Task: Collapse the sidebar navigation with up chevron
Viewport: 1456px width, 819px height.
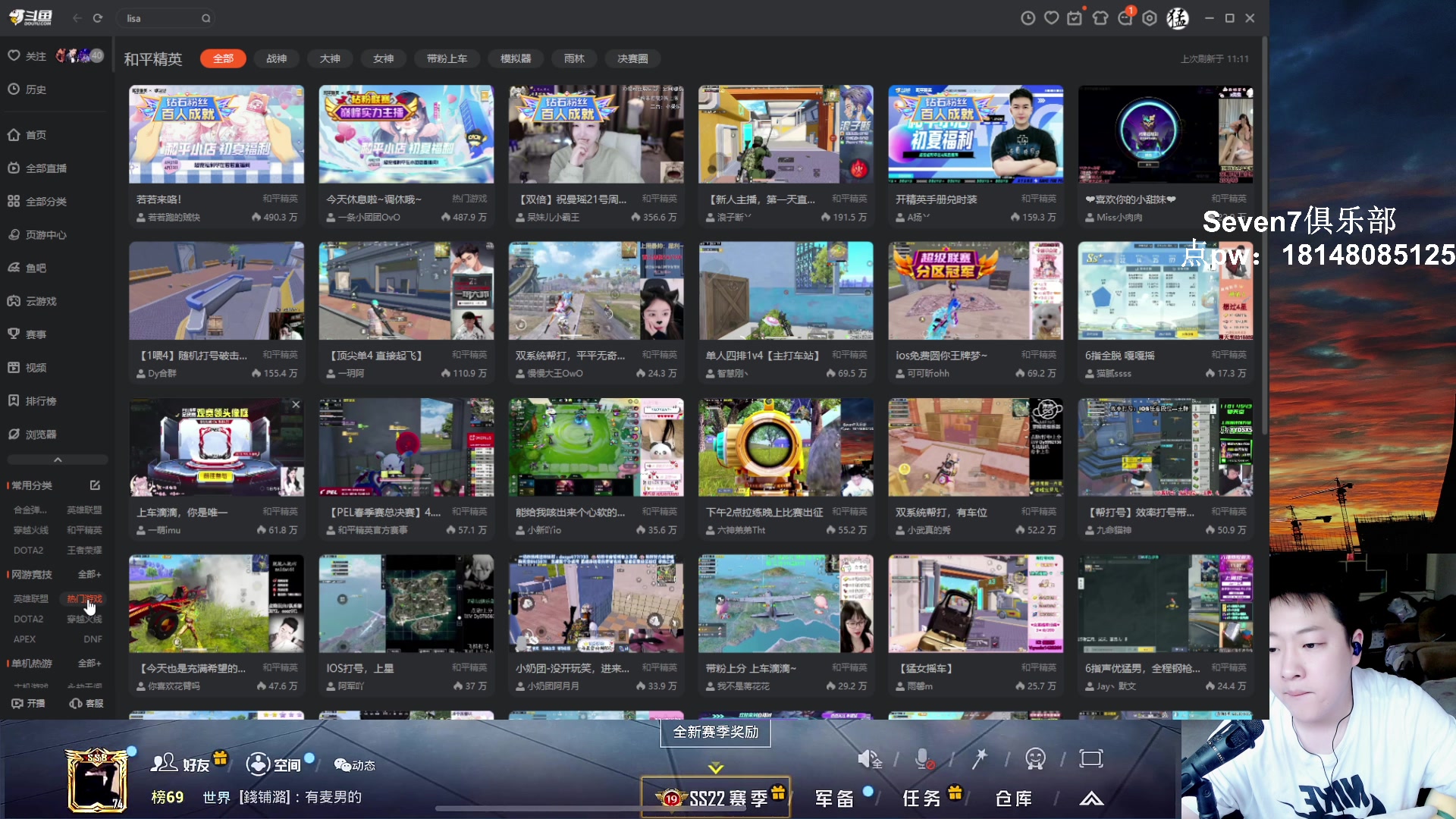Action: click(x=58, y=460)
